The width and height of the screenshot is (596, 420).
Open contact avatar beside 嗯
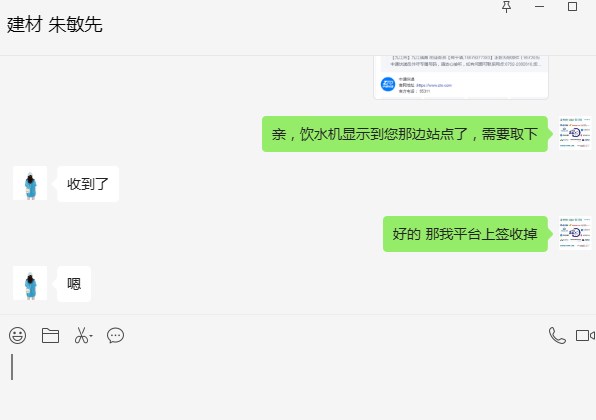(30, 283)
